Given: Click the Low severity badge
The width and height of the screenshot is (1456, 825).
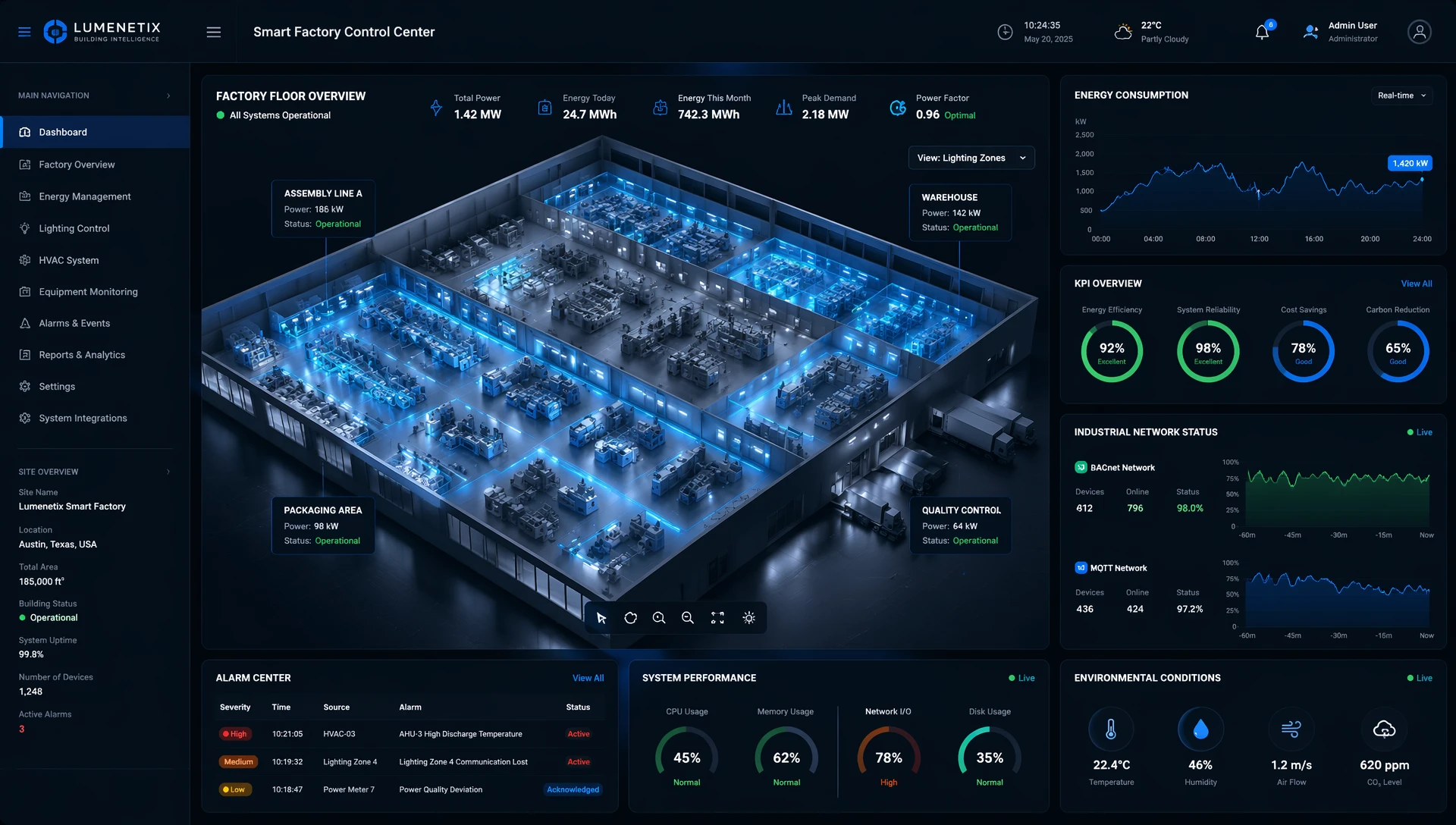Looking at the screenshot, I should 234,789.
